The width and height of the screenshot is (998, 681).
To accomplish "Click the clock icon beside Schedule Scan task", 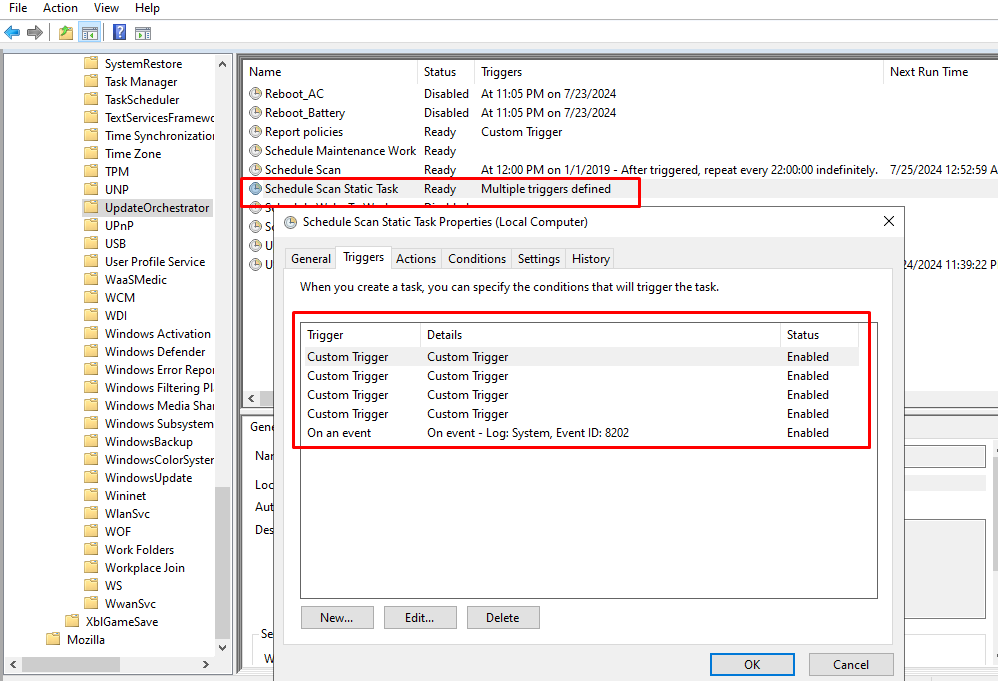I will (255, 170).
